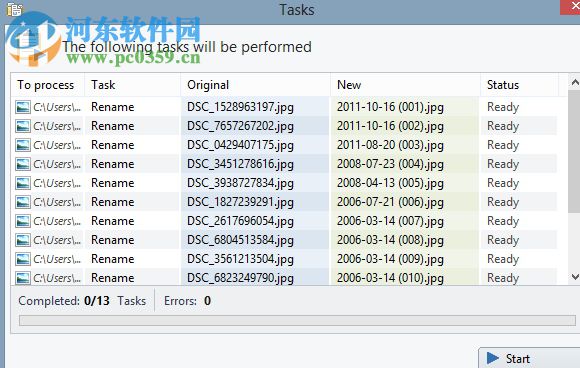
Task: Click Rename task cell for DSC_6823249790.jpg
Action: (x=113, y=278)
